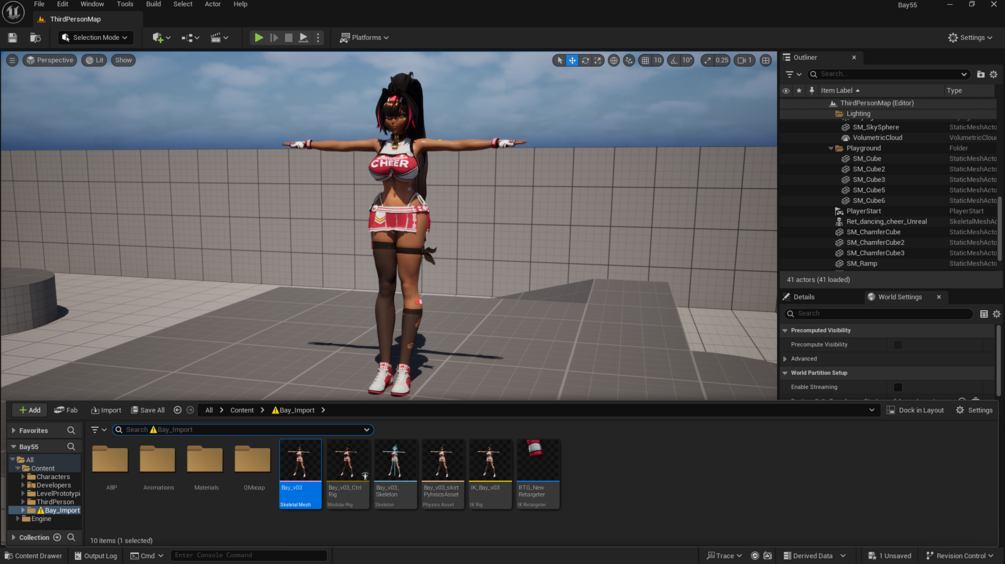
Task: Switch to the Details tab
Action: 804,297
